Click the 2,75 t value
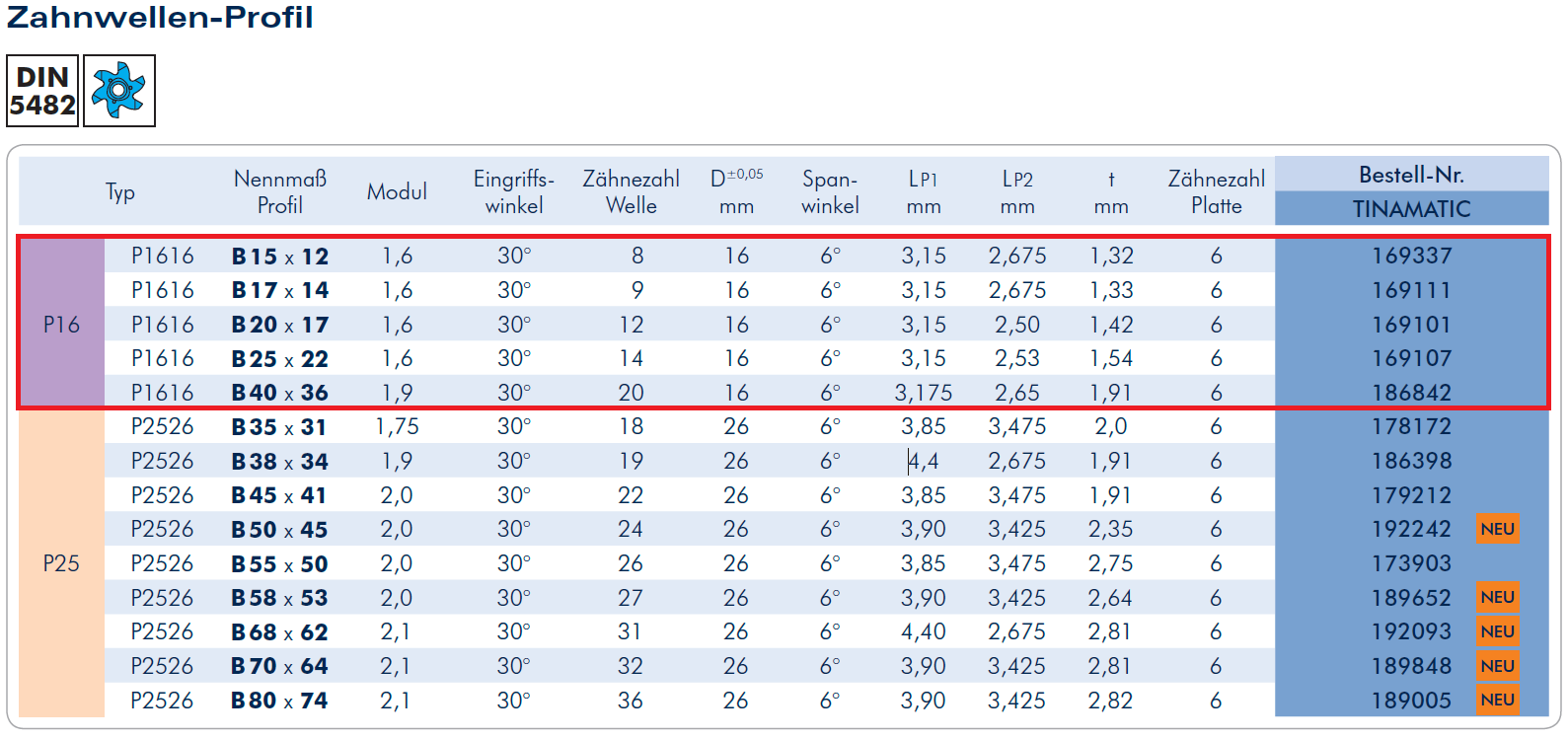 click(x=1111, y=564)
